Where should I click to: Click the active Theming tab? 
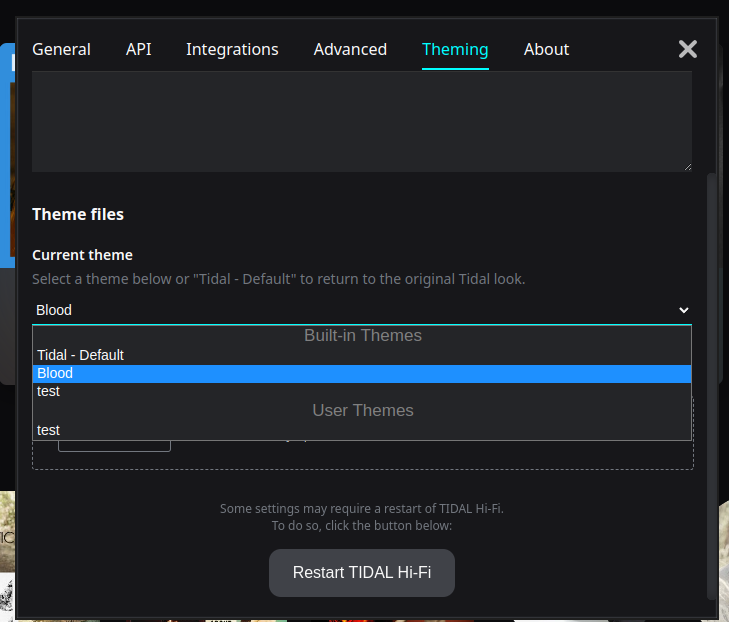pos(455,49)
